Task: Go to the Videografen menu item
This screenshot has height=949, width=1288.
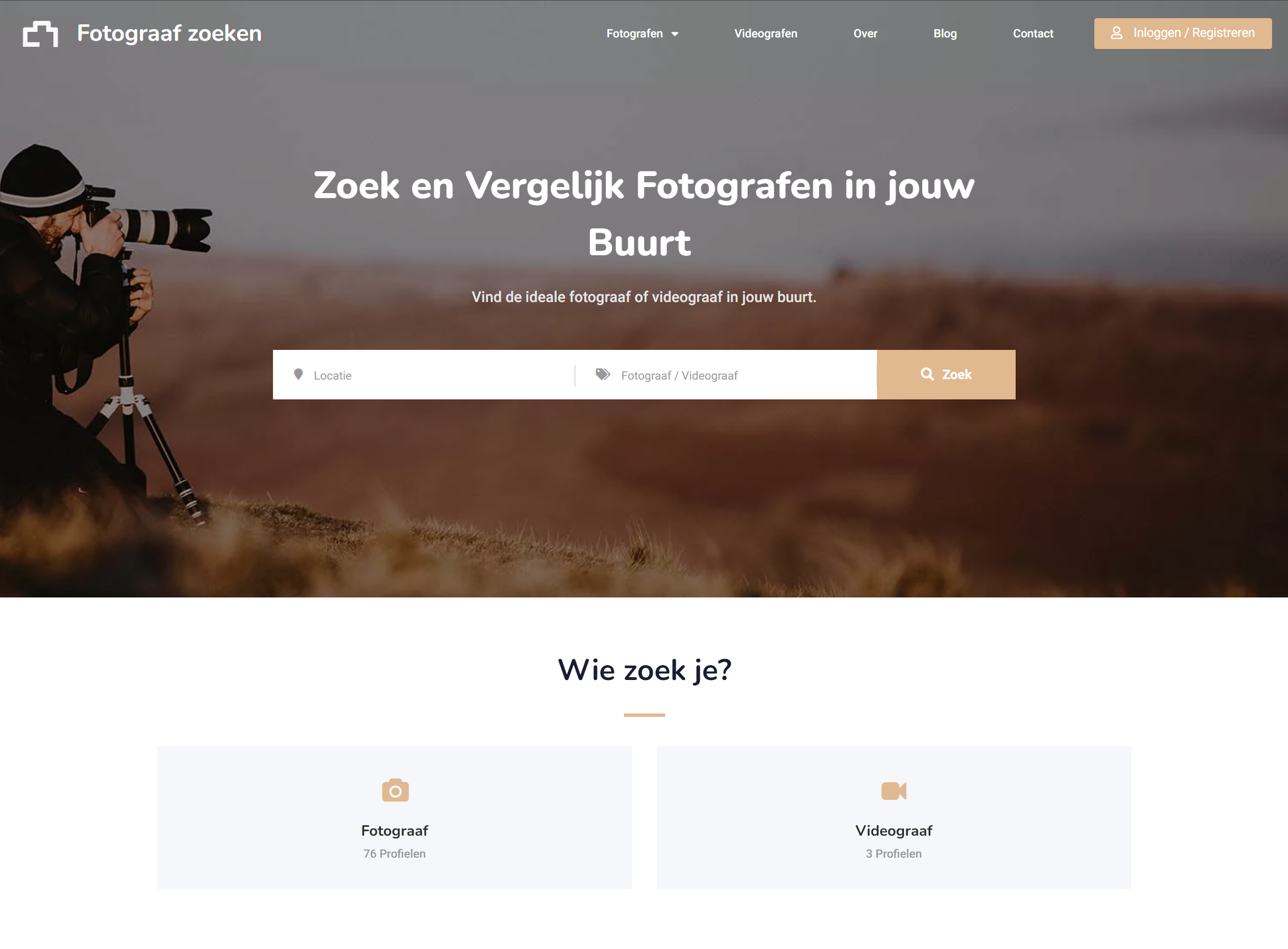Action: pos(765,34)
